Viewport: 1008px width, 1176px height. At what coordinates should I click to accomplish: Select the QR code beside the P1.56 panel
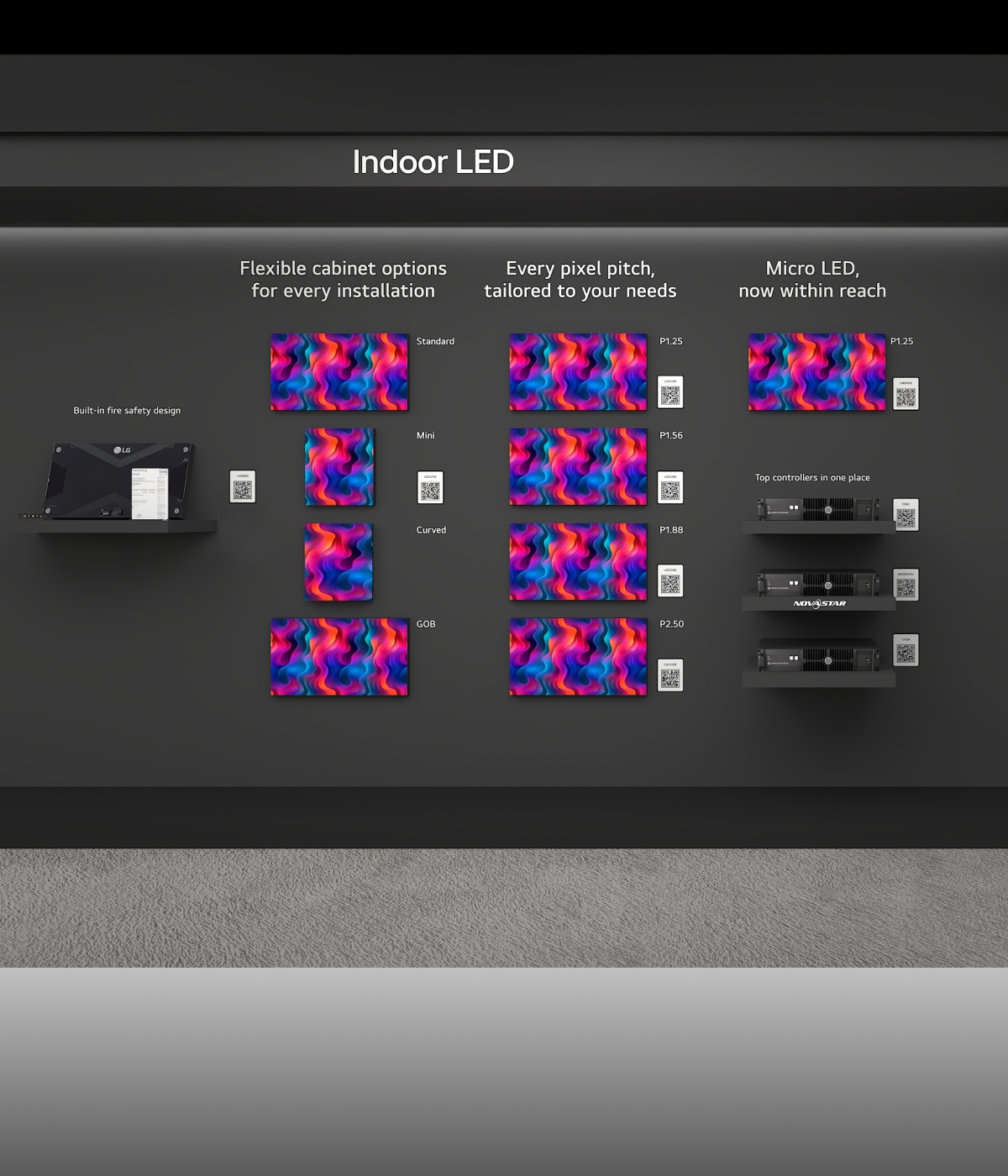click(x=669, y=488)
